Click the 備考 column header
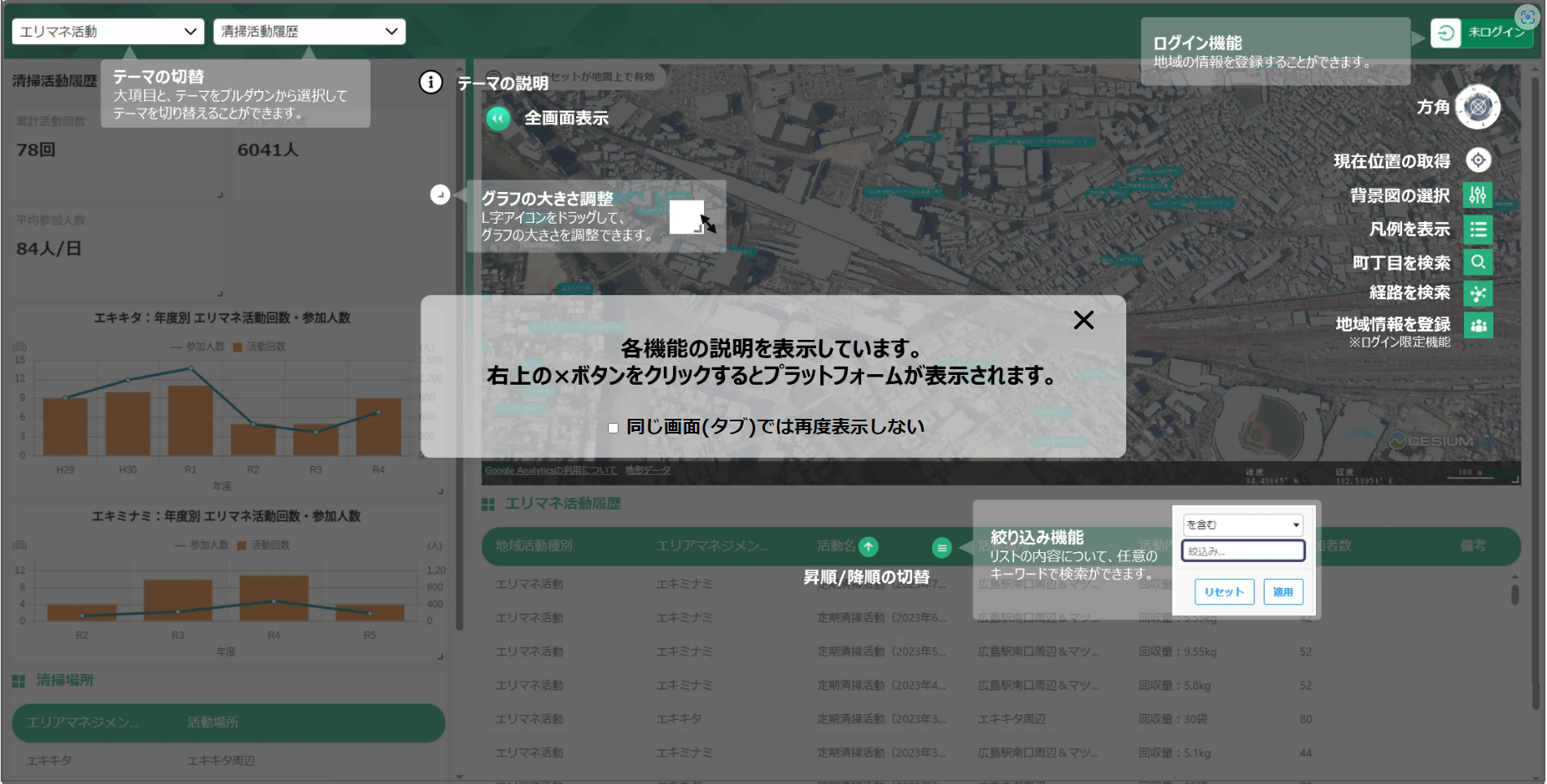1547x784 pixels. point(1473,546)
